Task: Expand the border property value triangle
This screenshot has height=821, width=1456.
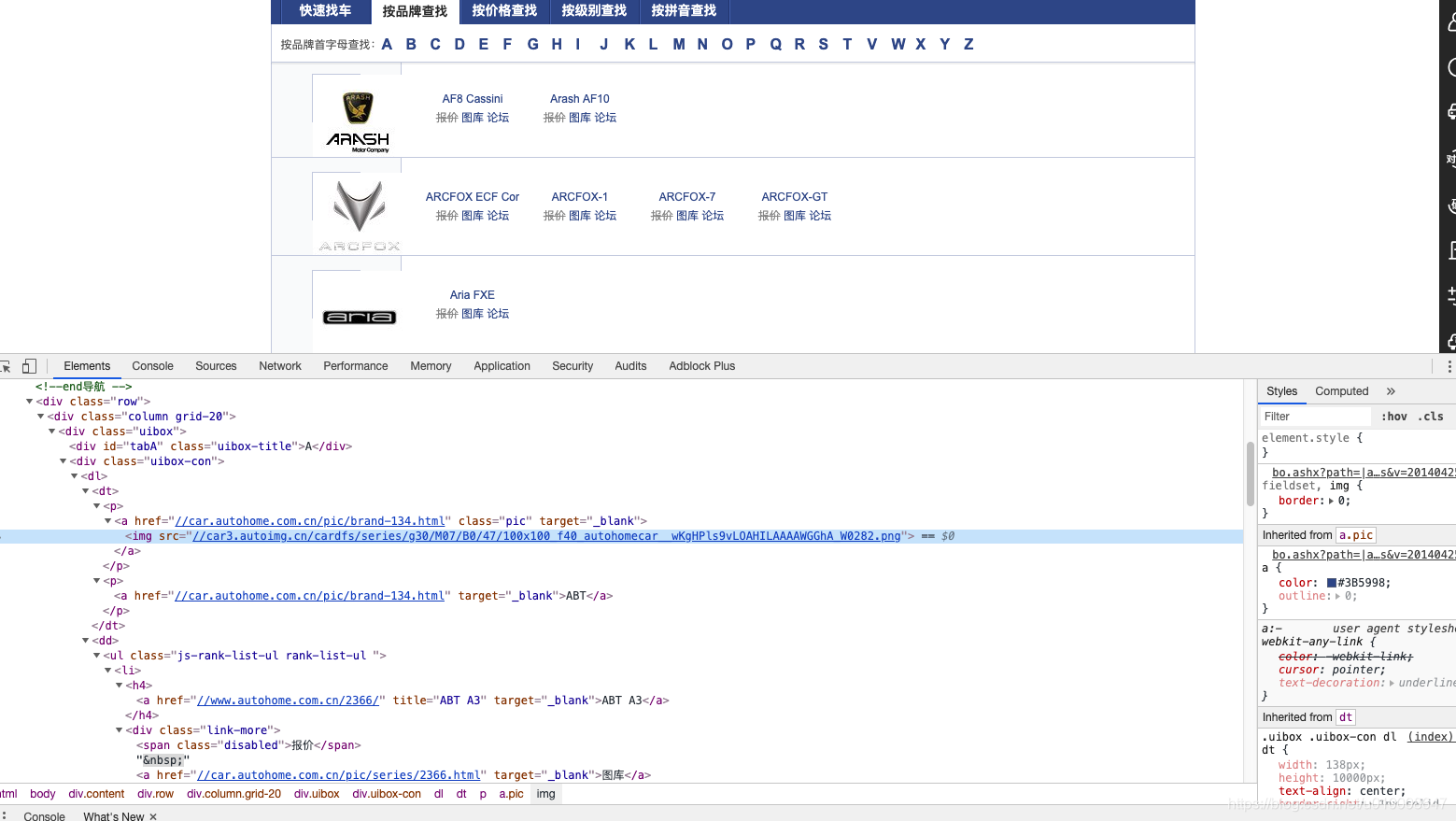Action: tap(1332, 501)
